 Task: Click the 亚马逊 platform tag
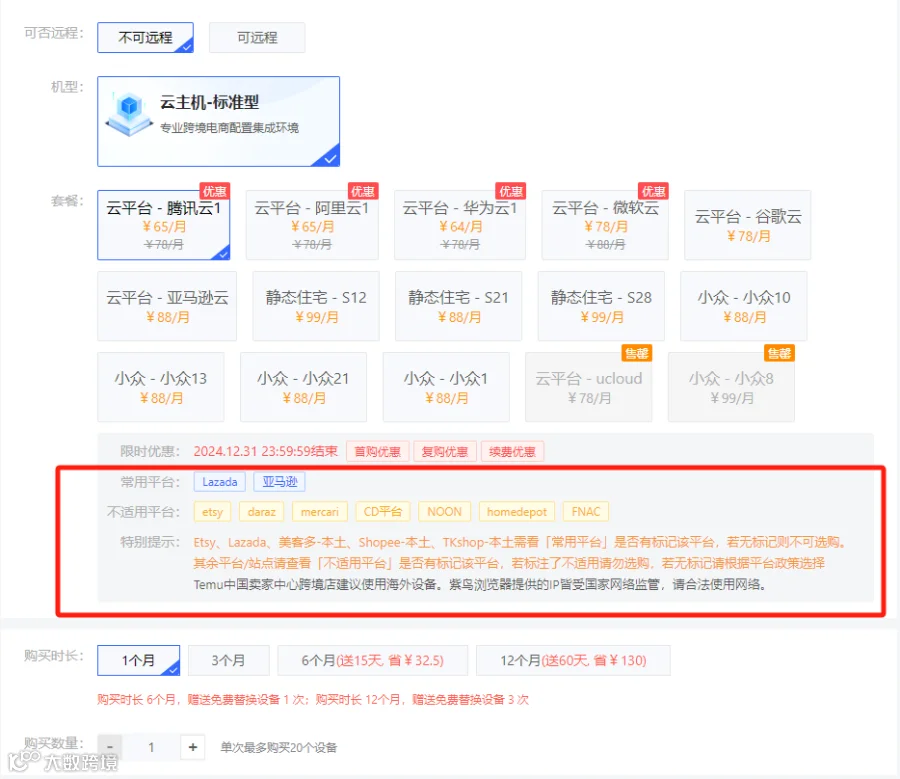(x=280, y=482)
